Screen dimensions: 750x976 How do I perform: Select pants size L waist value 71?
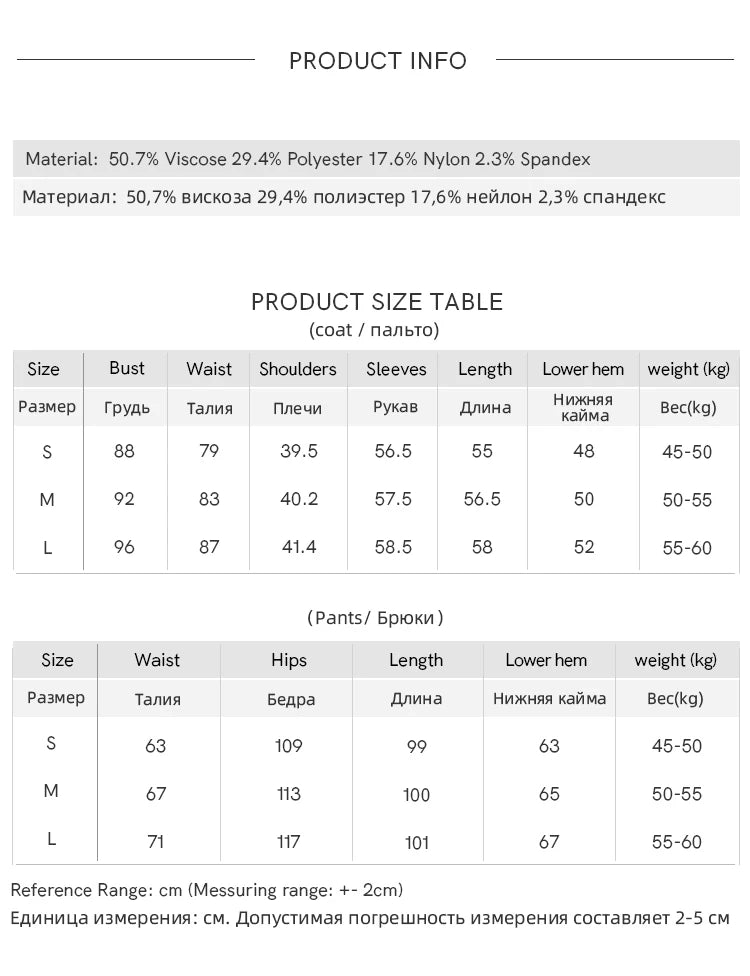[156, 842]
